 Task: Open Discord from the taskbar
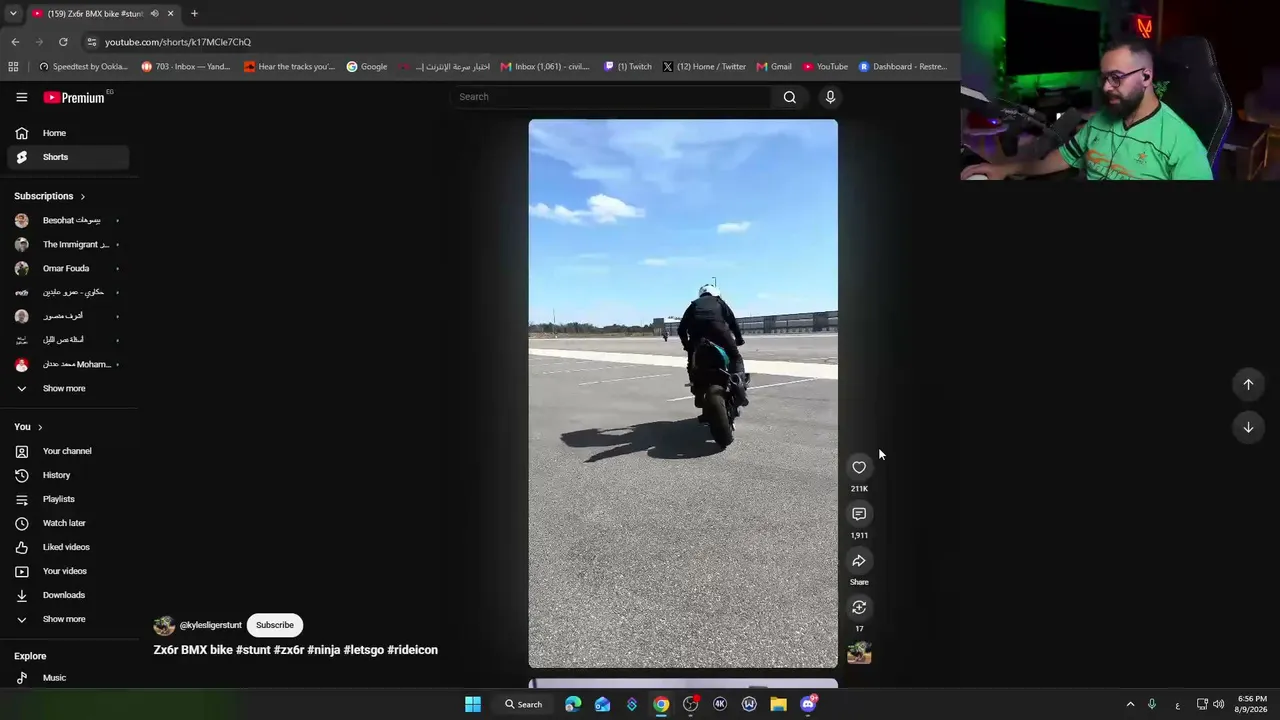point(808,704)
